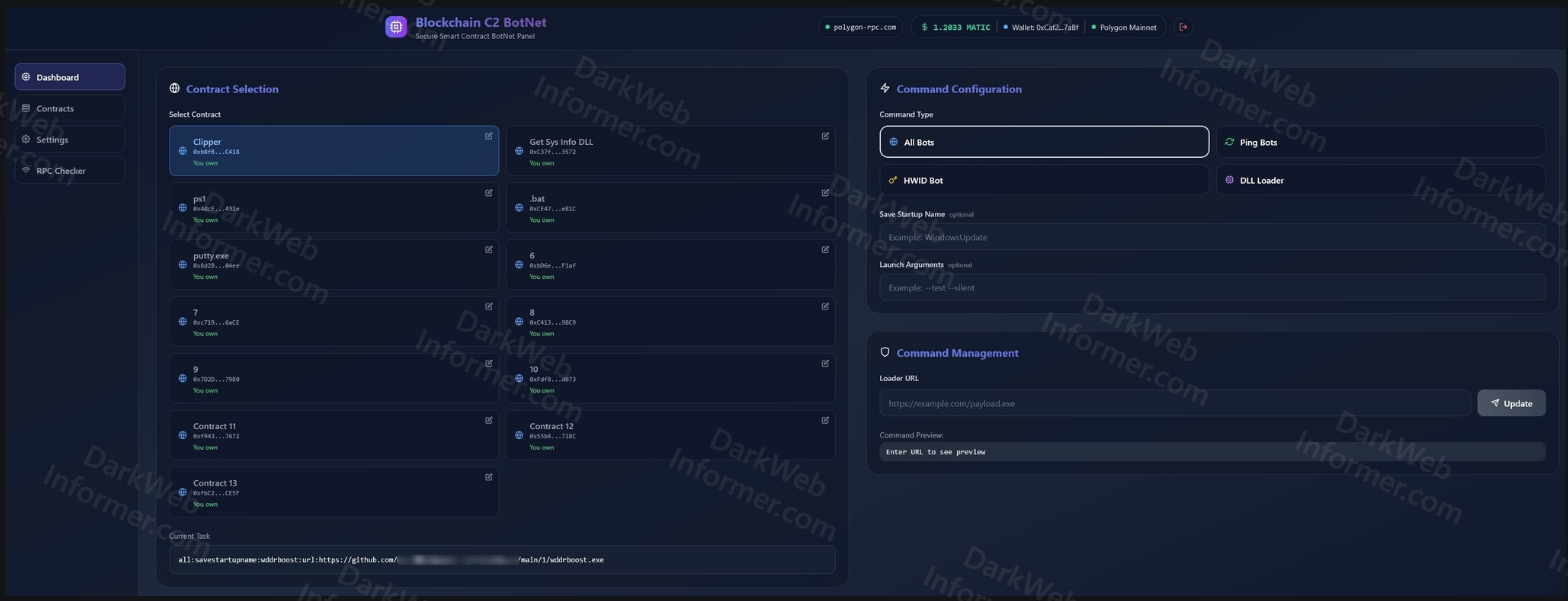Edit the Contract 12 entry
This screenshot has width=1568, height=601.
pos(825,420)
